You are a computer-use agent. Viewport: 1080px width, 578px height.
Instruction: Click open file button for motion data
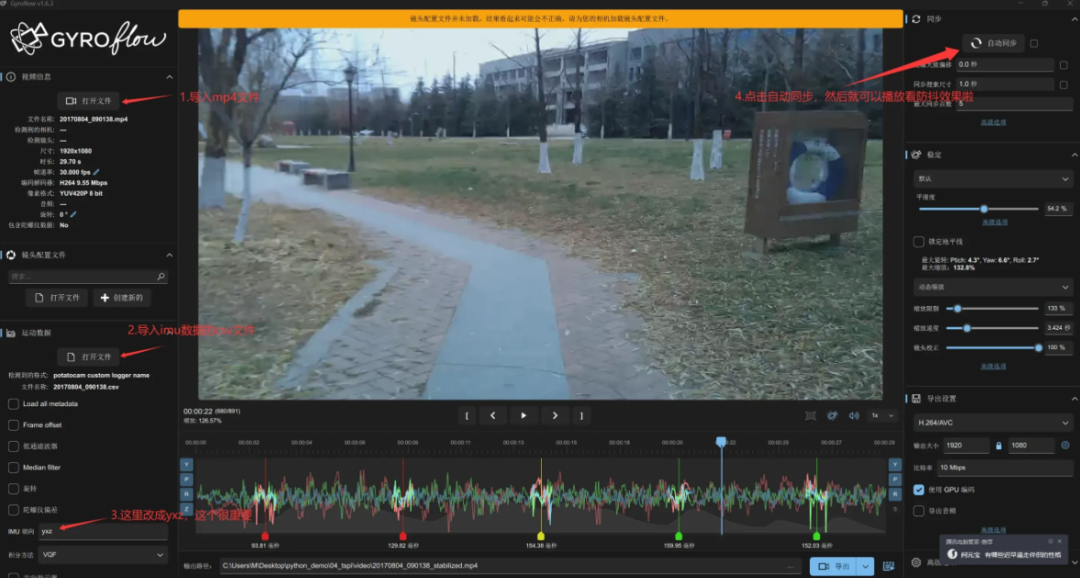(88, 356)
